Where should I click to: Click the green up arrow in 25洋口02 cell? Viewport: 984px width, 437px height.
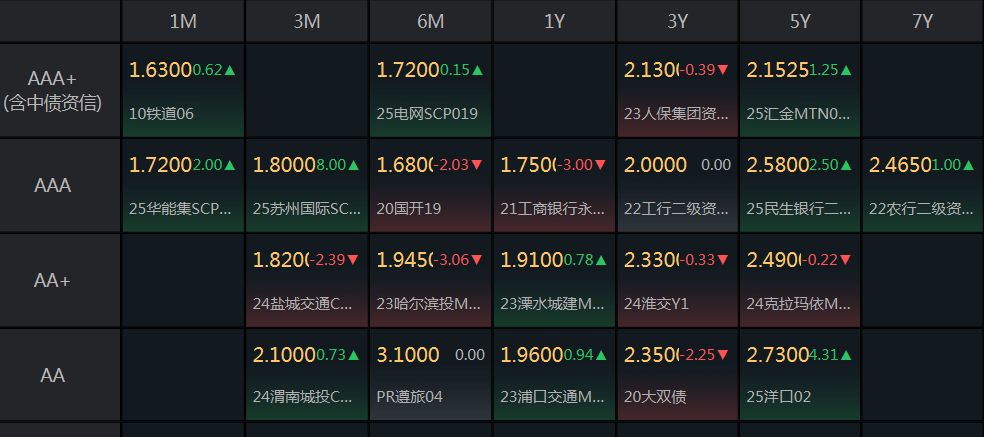coord(847,355)
